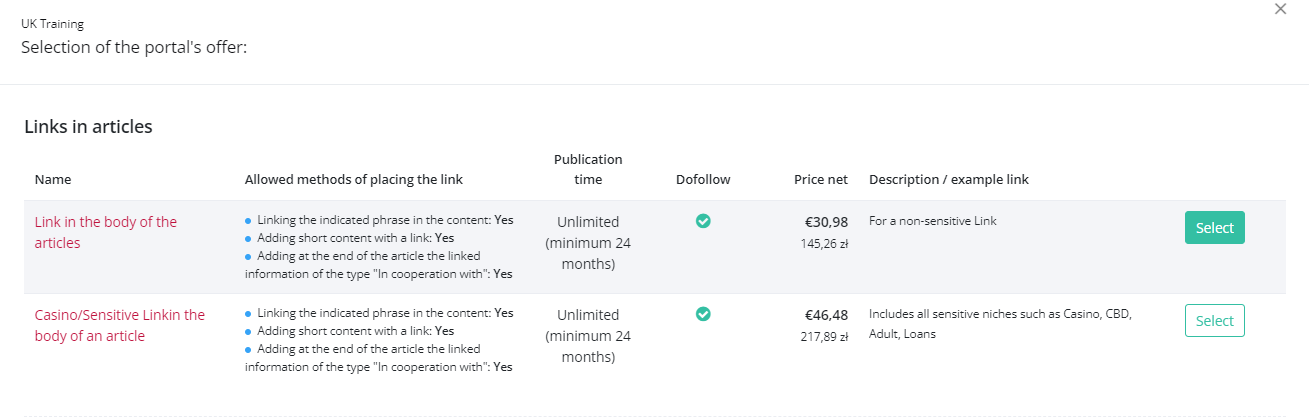Click the green Dofollow checkmark for the €30,98 offer
This screenshot has height=420, width=1309.
click(x=703, y=221)
